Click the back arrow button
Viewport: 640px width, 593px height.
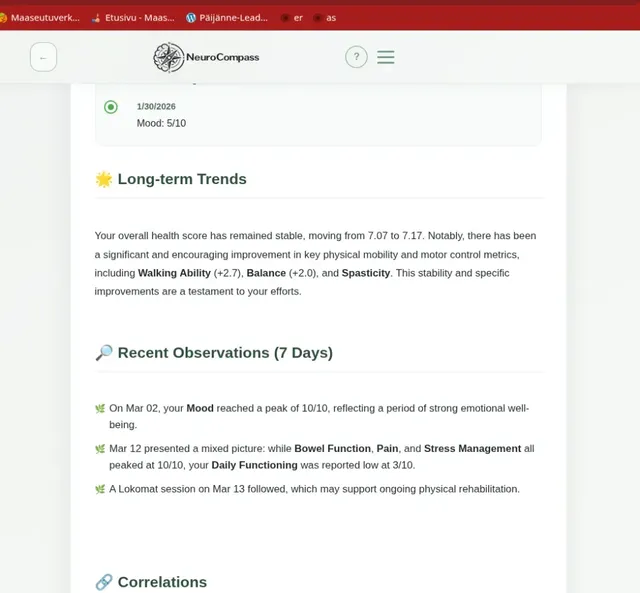point(43,57)
